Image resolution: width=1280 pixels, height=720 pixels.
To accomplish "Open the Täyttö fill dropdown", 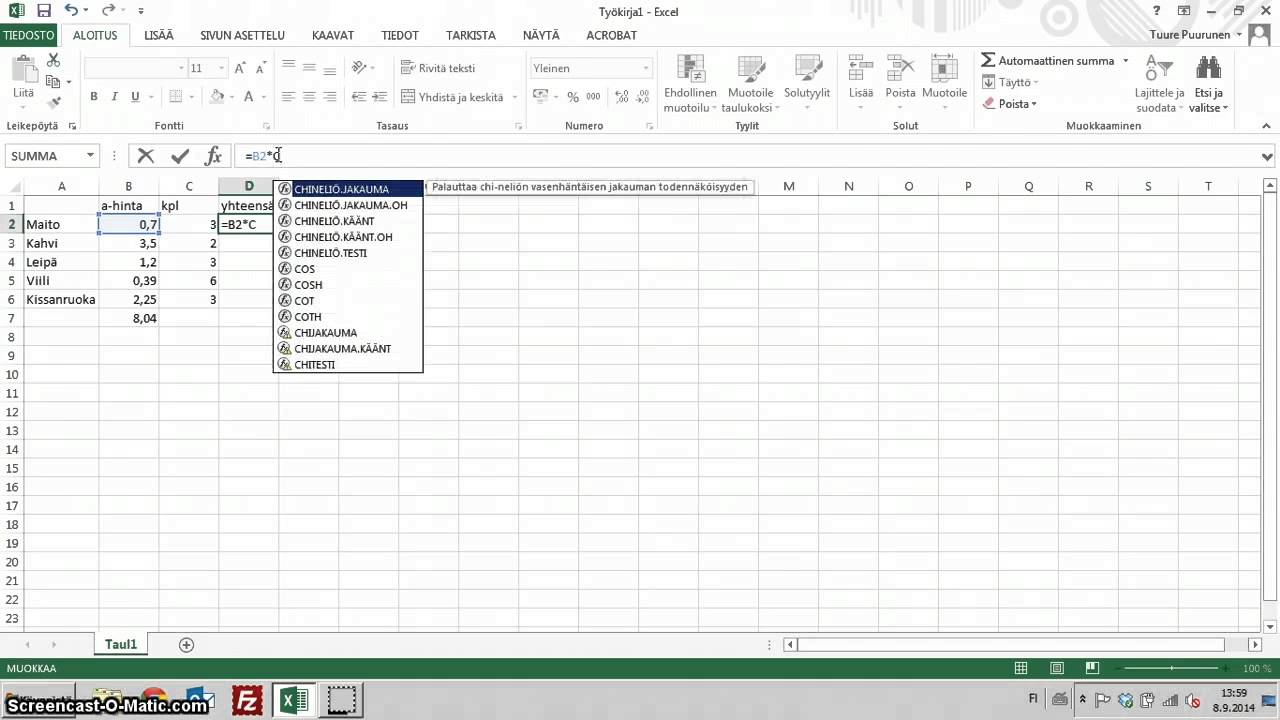I will [x=1010, y=82].
